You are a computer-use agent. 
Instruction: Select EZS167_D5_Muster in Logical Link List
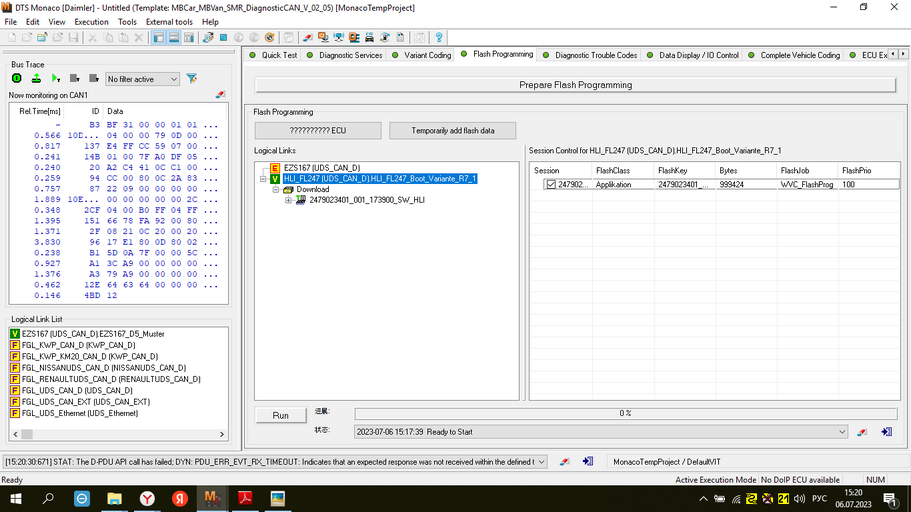(x=93, y=334)
